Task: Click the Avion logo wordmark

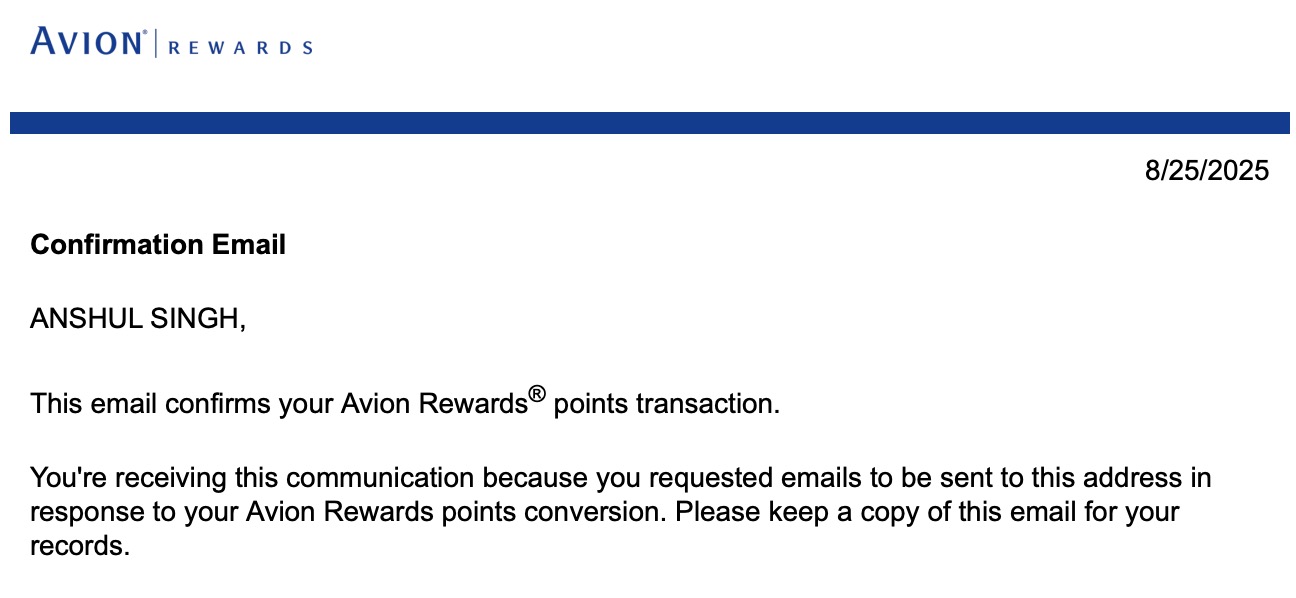Action: point(88,43)
